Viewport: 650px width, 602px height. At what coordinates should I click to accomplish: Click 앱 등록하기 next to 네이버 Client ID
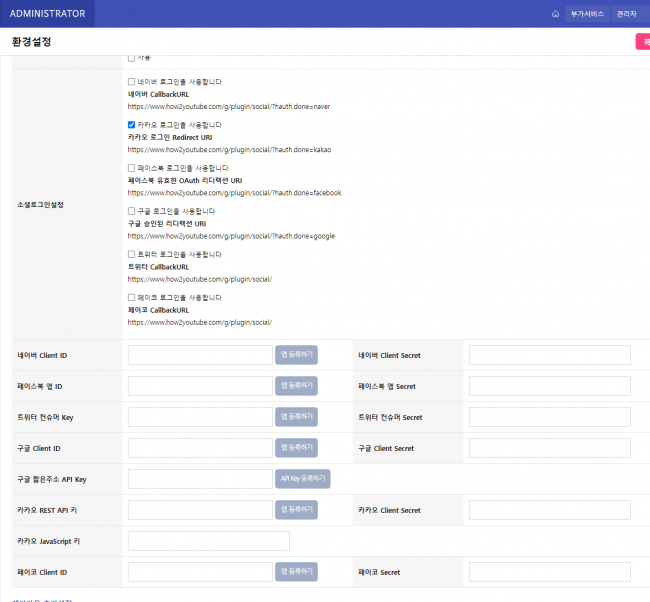pos(296,355)
